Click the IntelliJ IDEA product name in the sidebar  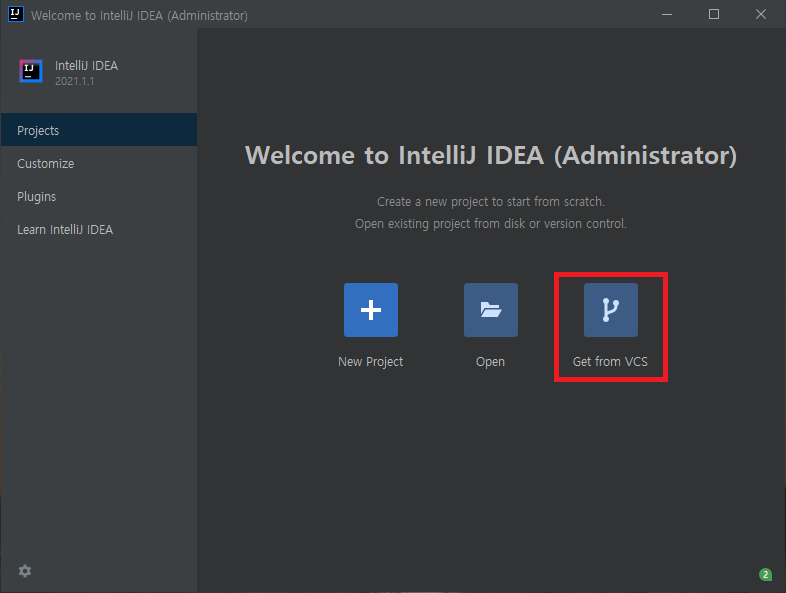pyautogui.click(x=86, y=66)
